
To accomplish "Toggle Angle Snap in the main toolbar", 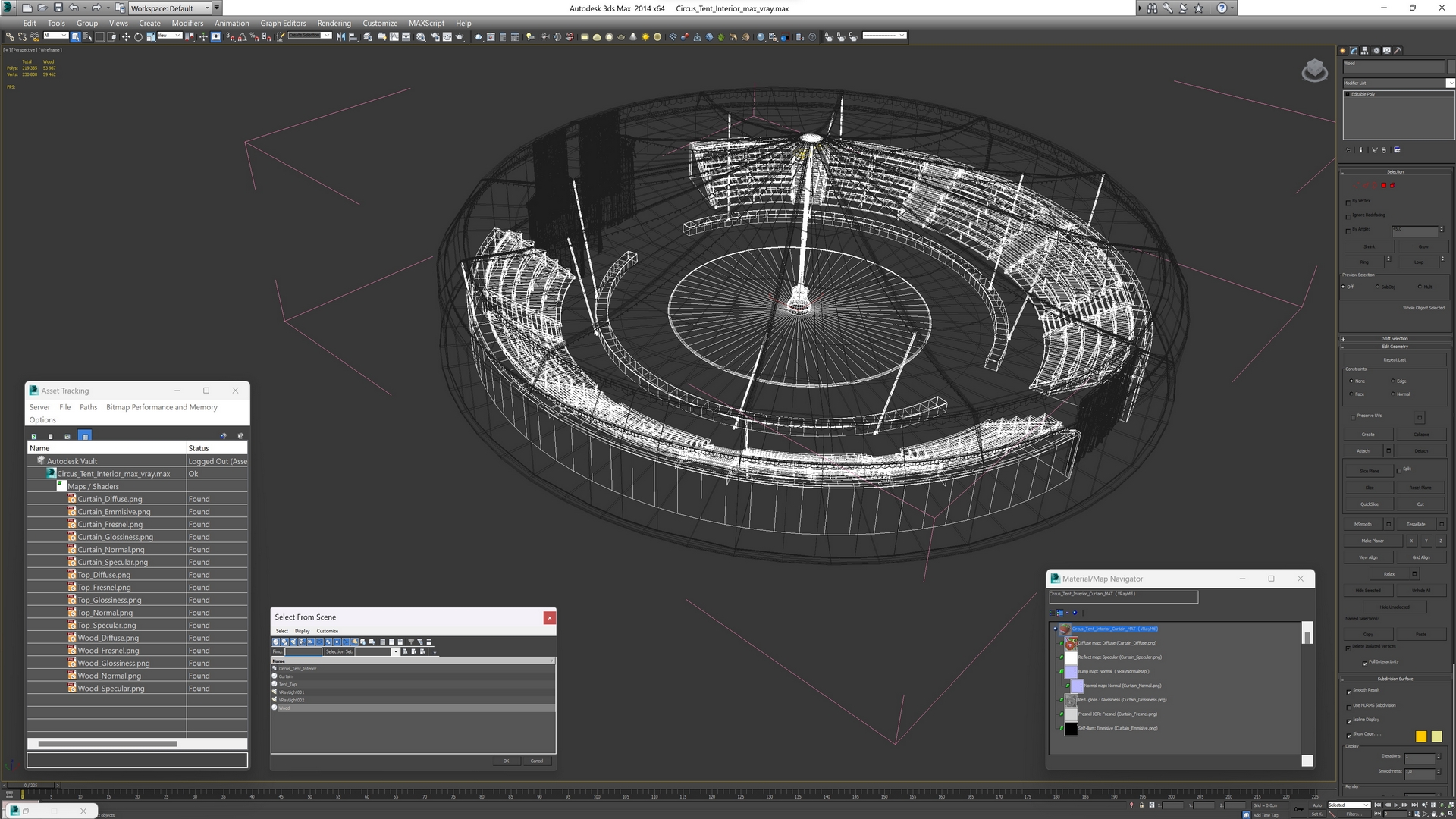I will 242,36.
